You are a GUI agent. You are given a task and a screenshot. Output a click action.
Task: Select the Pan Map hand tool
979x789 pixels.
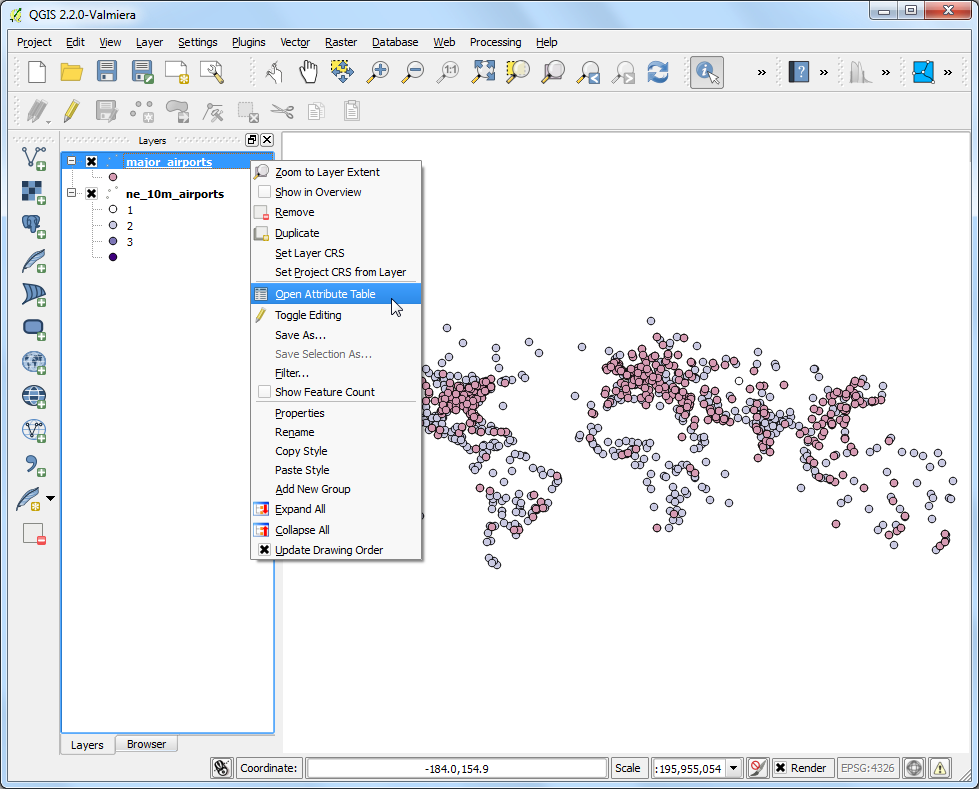click(x=308, y=72)
